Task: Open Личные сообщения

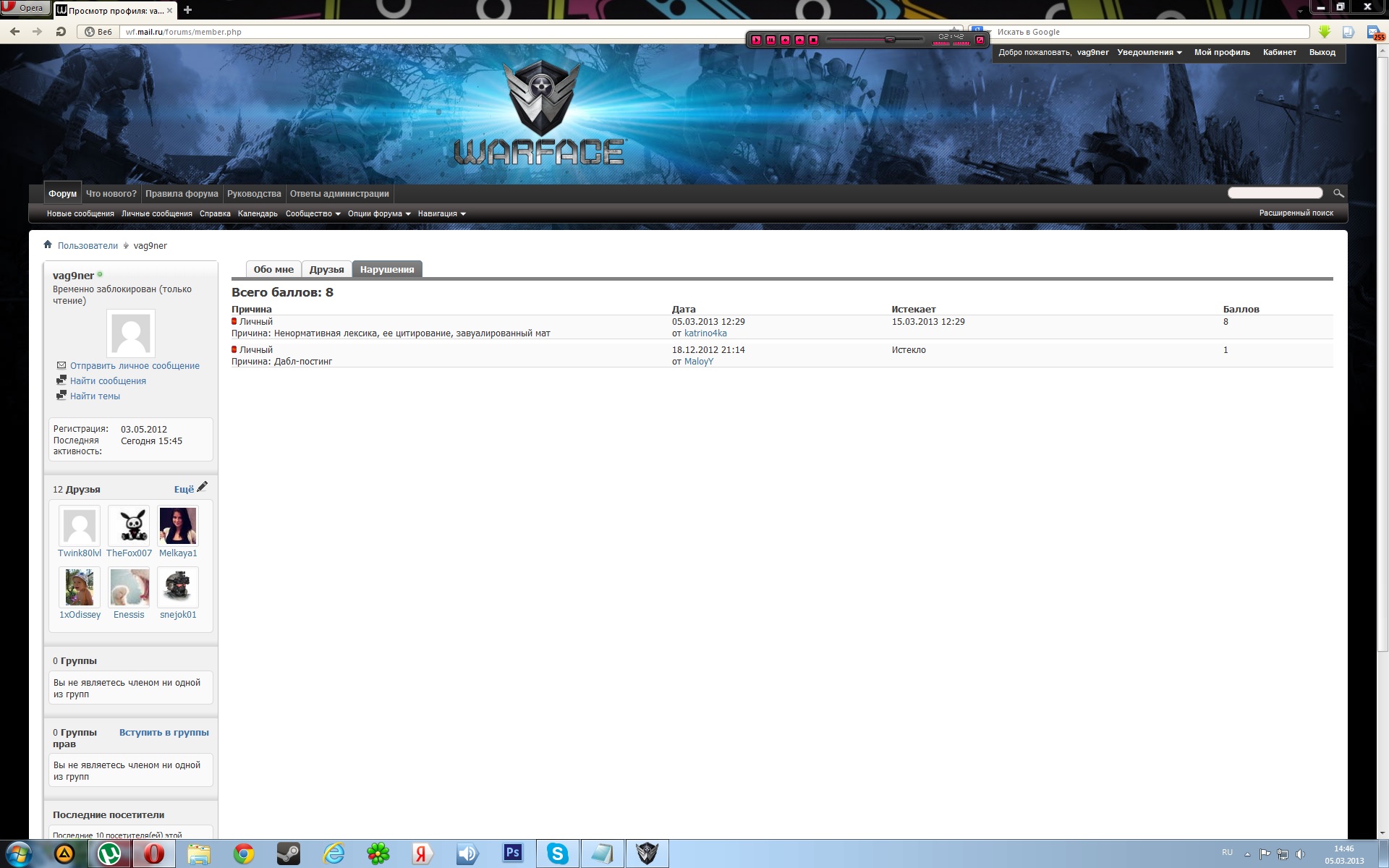Action: [x=157, y=213]
